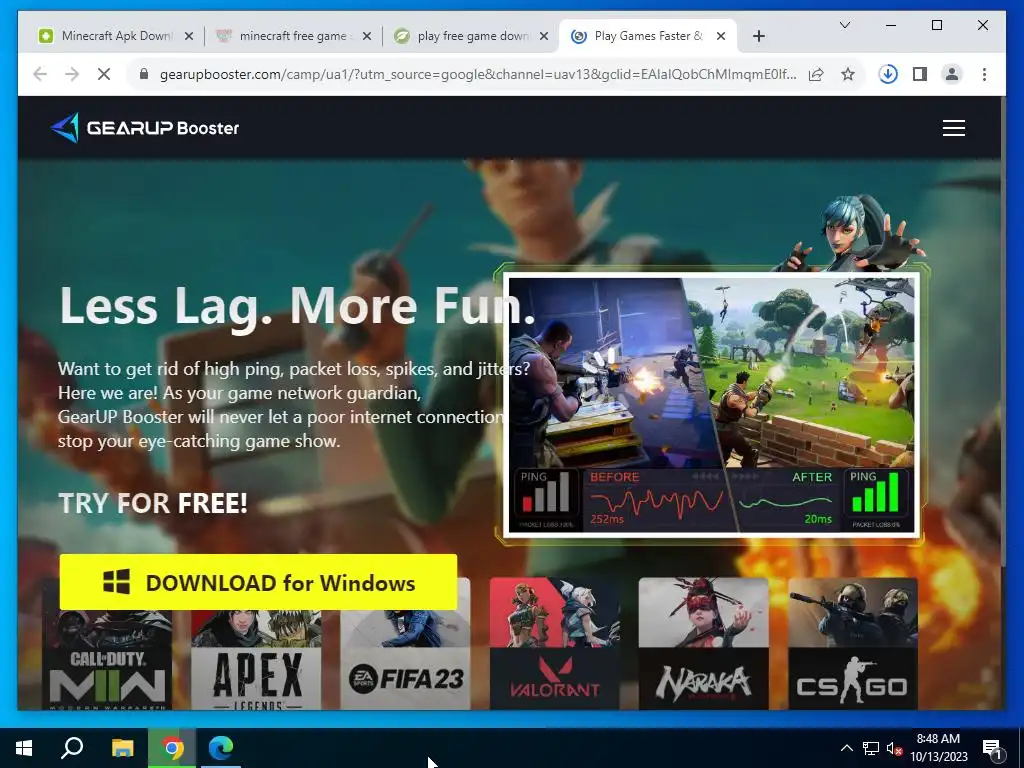Select Apex Legends game card
The image size is (1024, 768).
click(256, 660)
